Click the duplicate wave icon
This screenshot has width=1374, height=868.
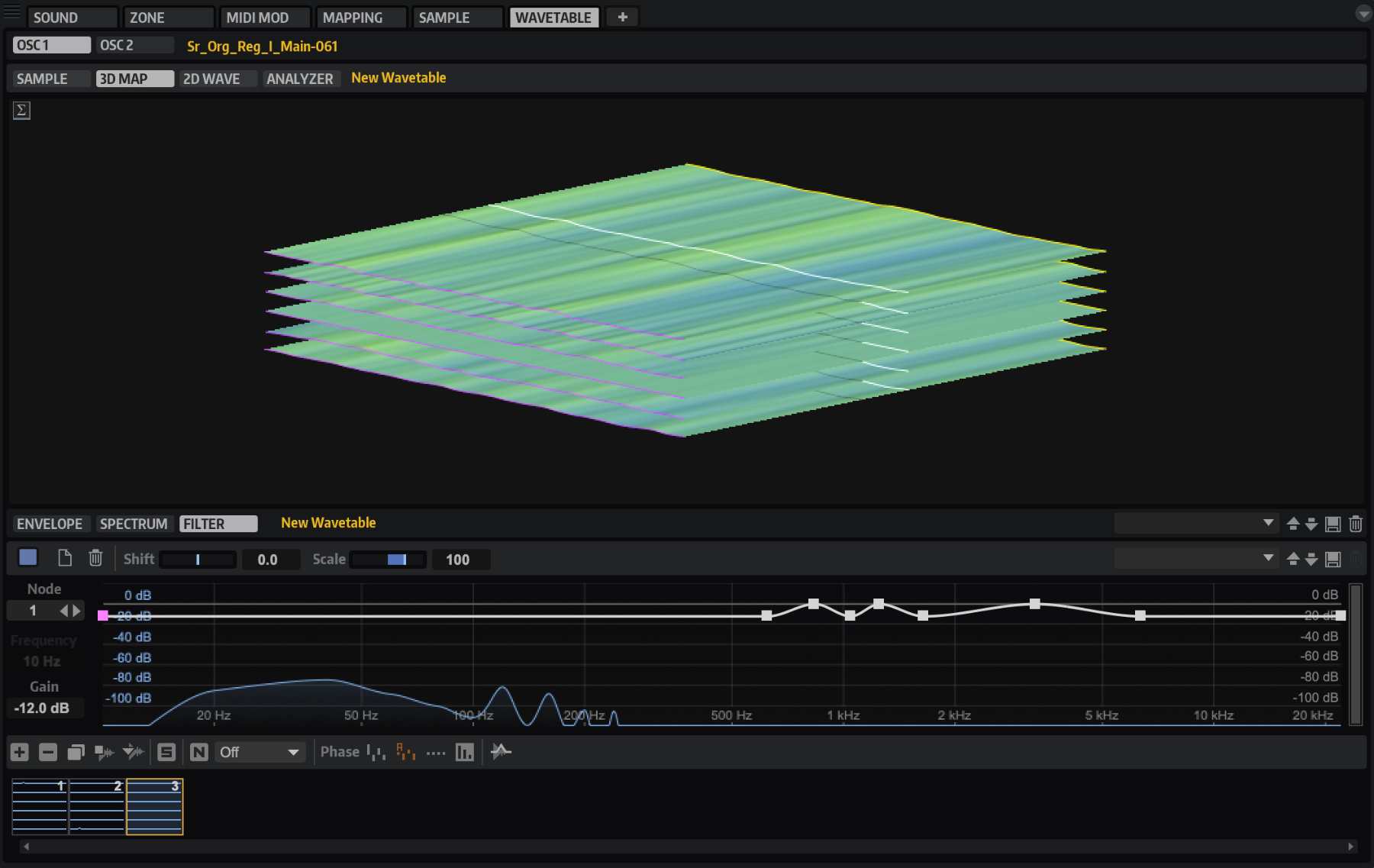point(76,752)
